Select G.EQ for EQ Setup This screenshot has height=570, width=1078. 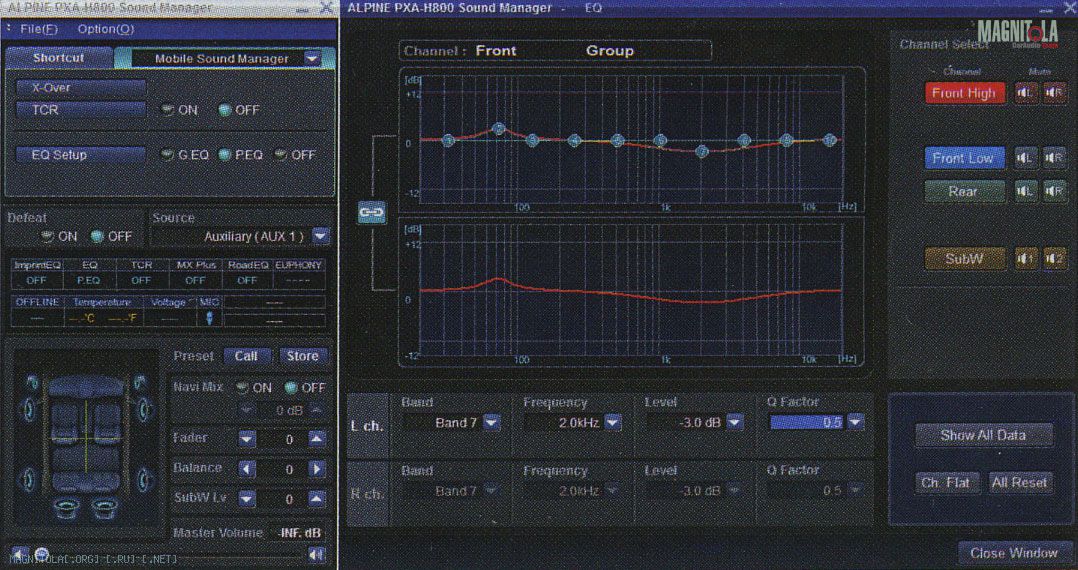166,155
